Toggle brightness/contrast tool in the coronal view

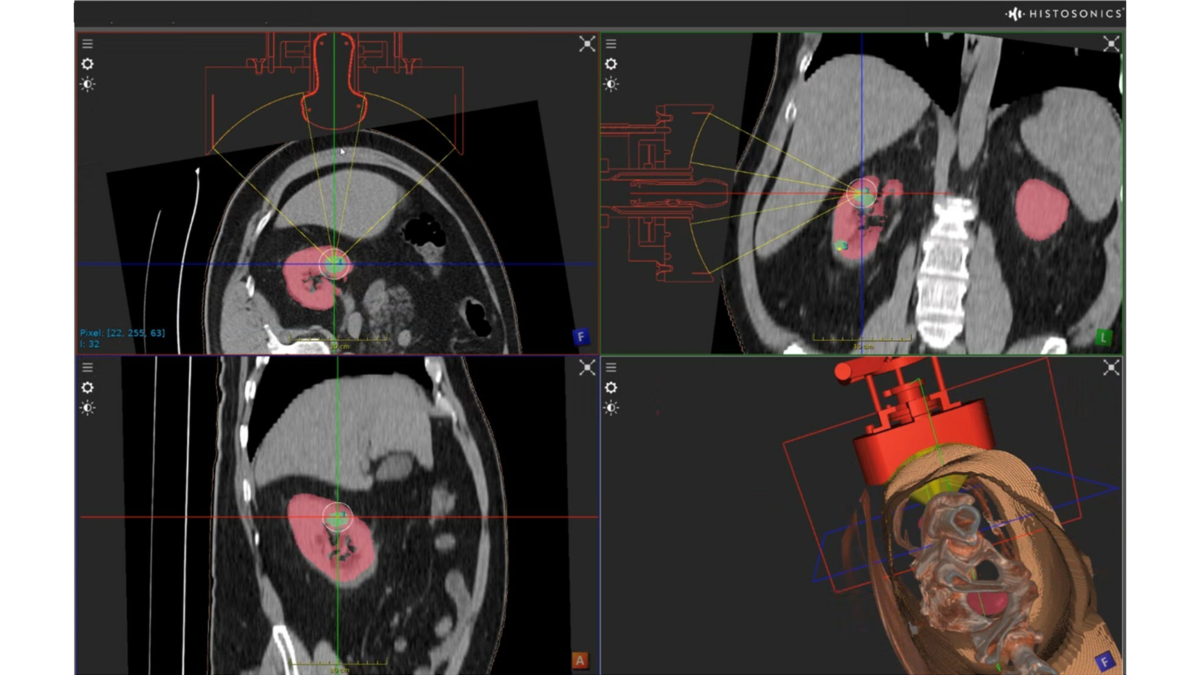(x=611, y=85)
